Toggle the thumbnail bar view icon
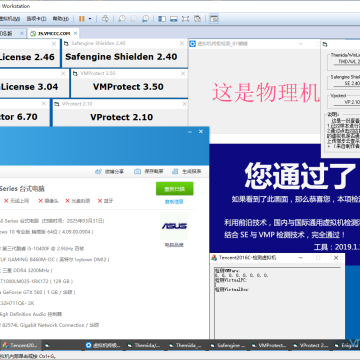 [174, 19]
